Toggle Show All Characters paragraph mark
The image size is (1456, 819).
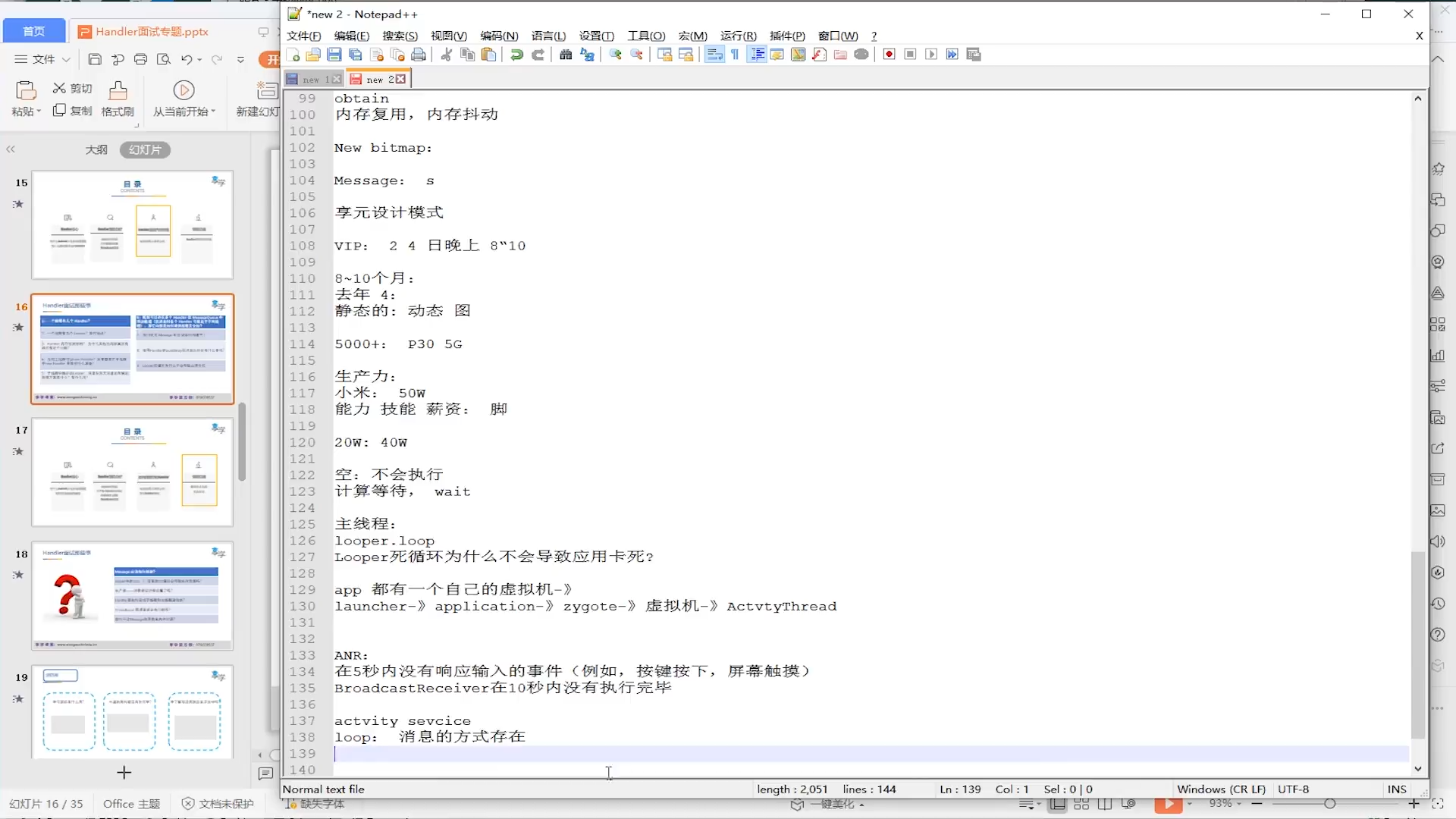734,55
